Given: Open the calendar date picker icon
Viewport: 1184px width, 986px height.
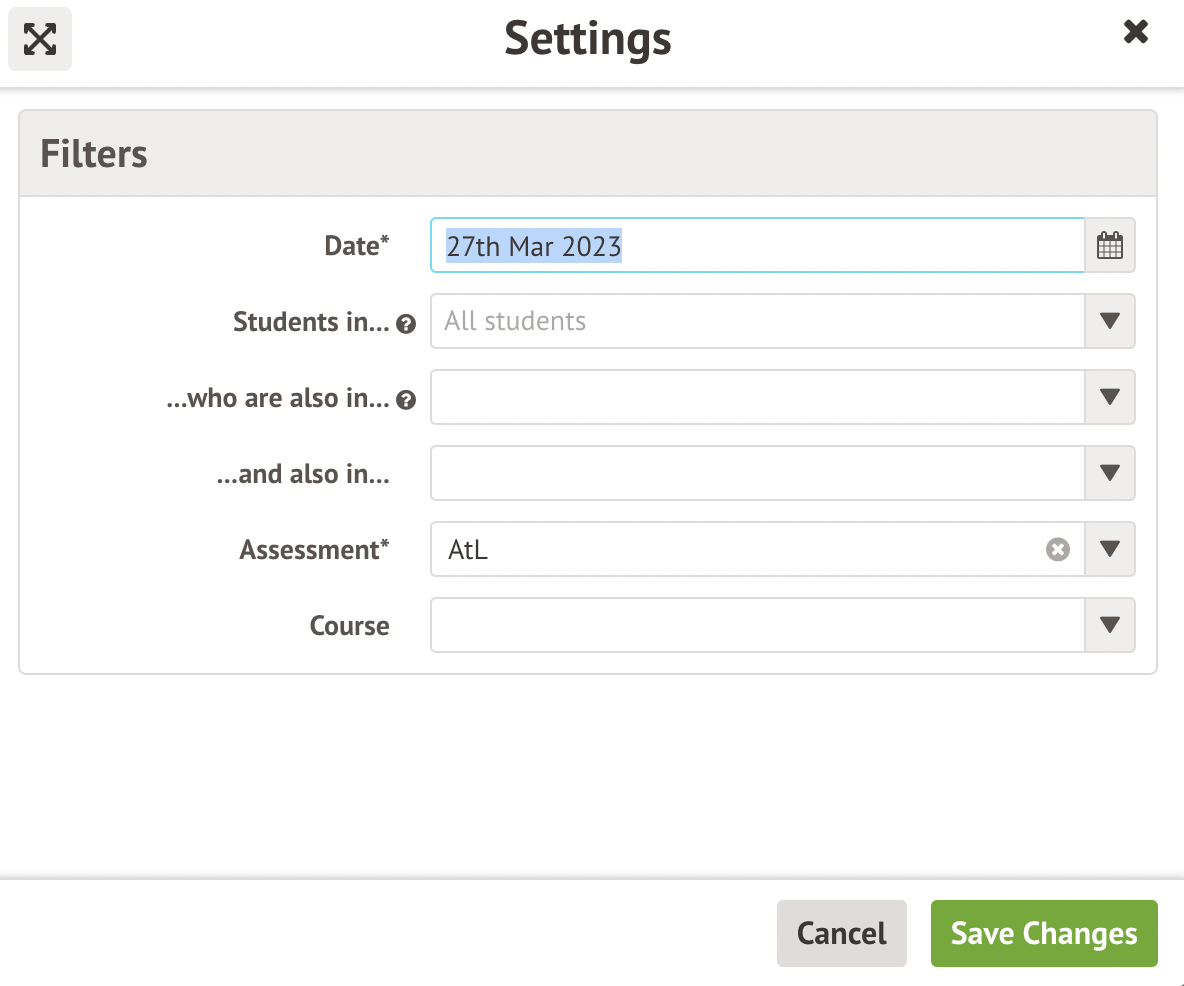Looking at the screenshot, I should (1110, 245).
